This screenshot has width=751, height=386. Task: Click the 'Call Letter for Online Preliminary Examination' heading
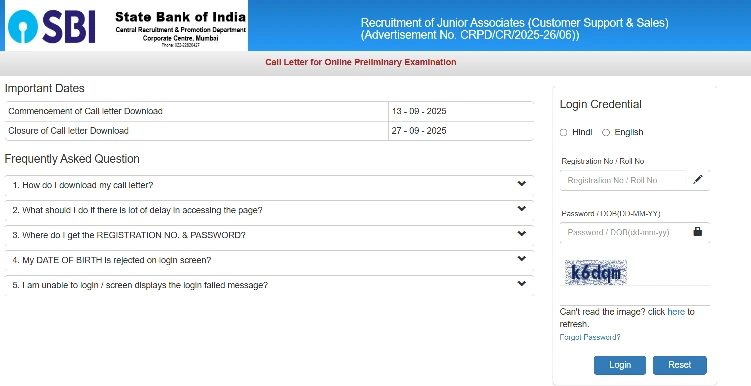pyautogui.click(x=361, y=62)
